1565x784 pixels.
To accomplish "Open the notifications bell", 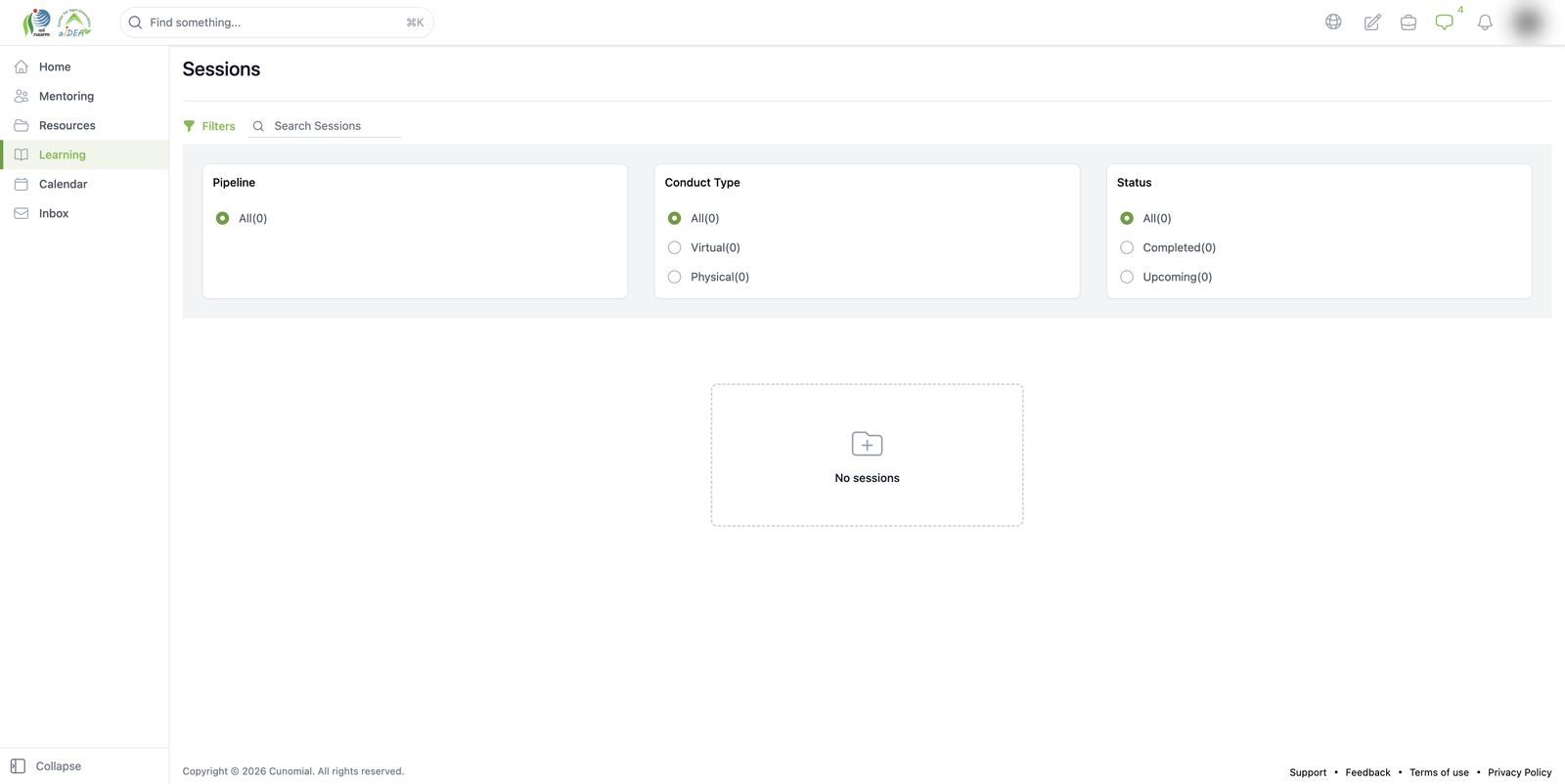I will click(x=1485, y=22).
